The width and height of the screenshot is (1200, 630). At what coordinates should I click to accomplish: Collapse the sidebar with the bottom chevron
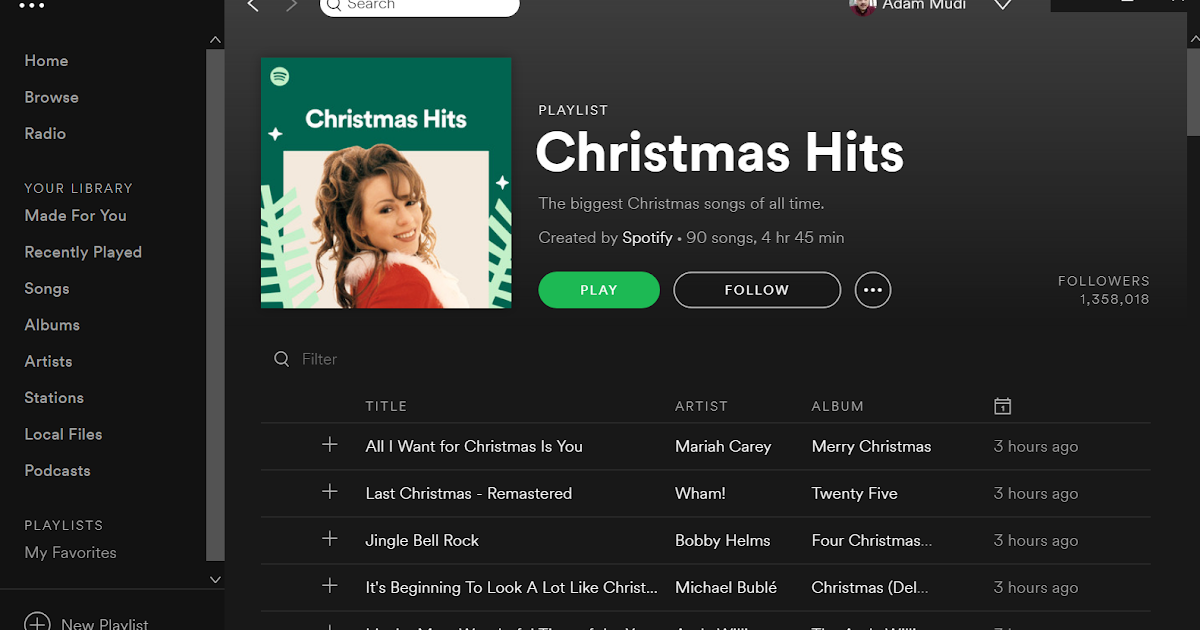(x=215, y=579)
